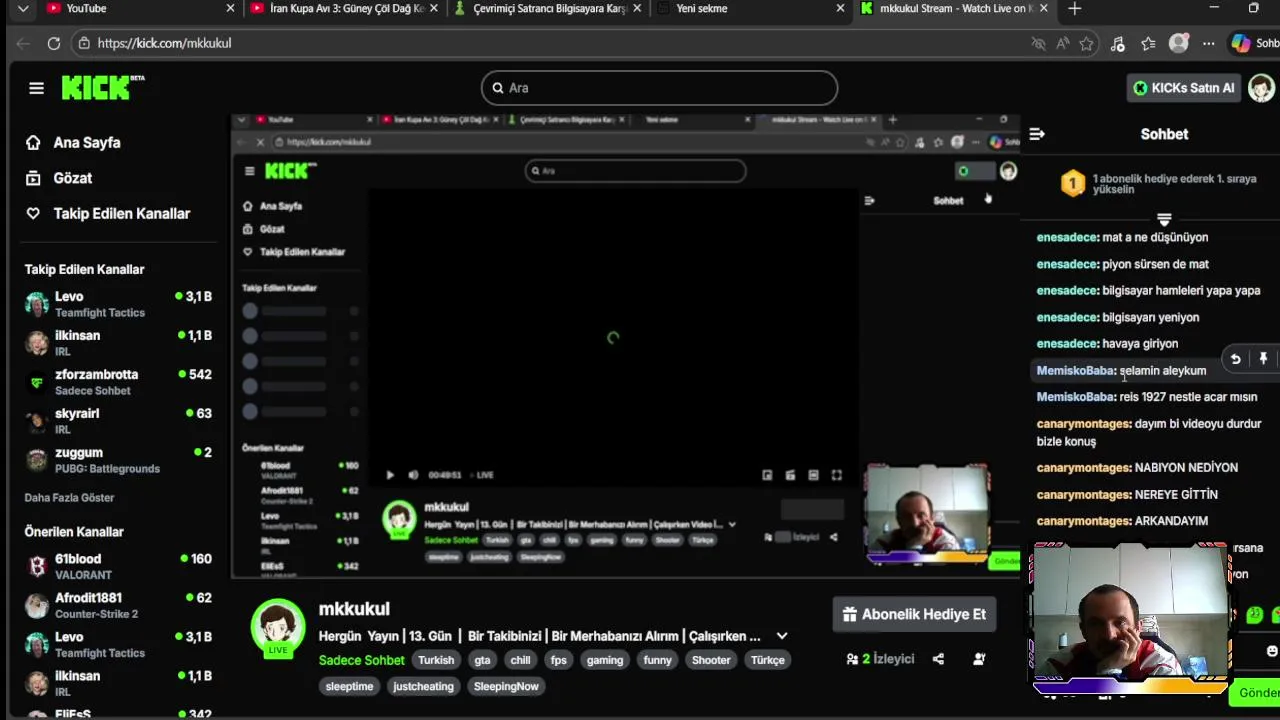
Task: Open a new browser tab with plus
Action: [1074, 9]
